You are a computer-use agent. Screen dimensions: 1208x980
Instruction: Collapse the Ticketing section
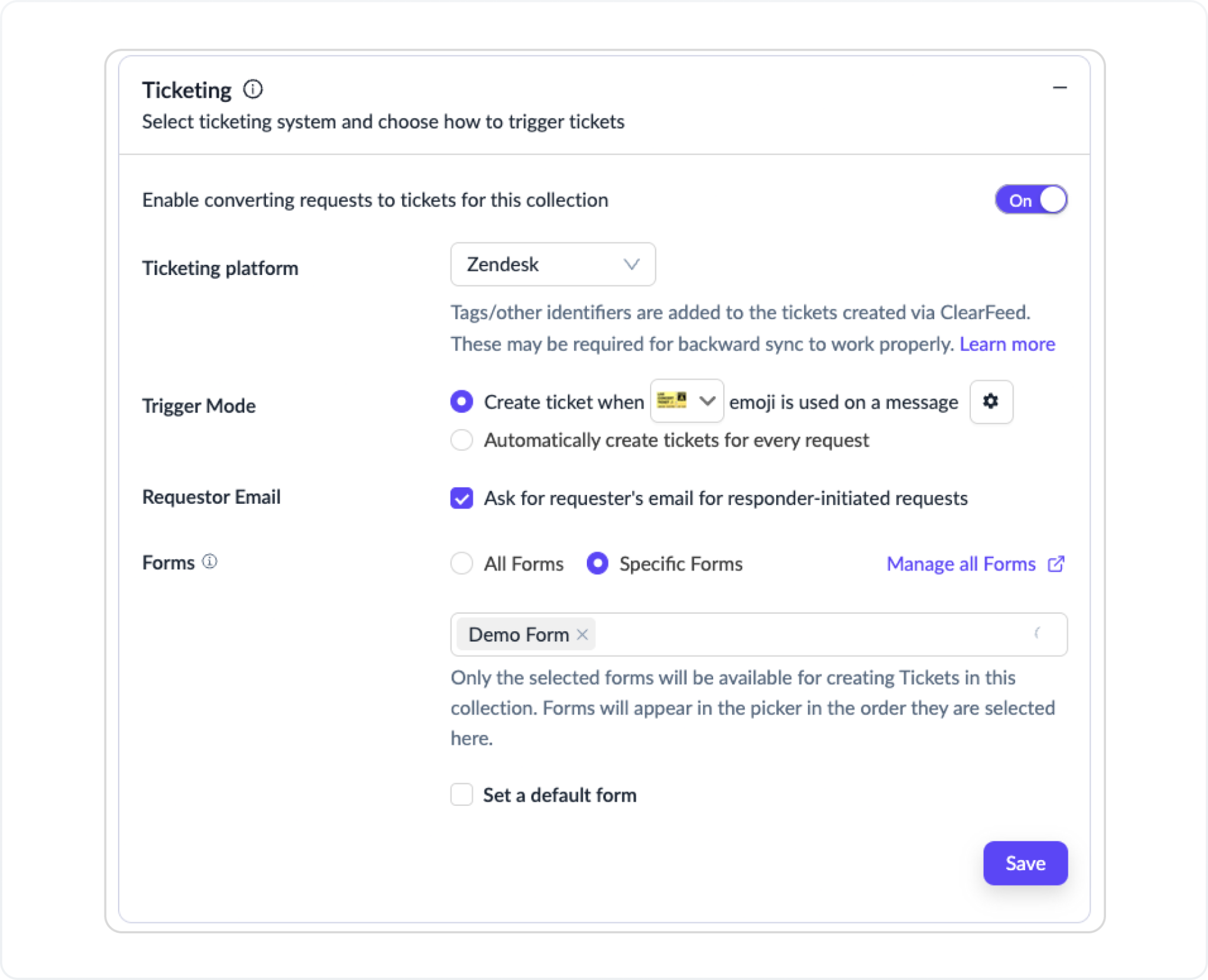[1060, 87]
